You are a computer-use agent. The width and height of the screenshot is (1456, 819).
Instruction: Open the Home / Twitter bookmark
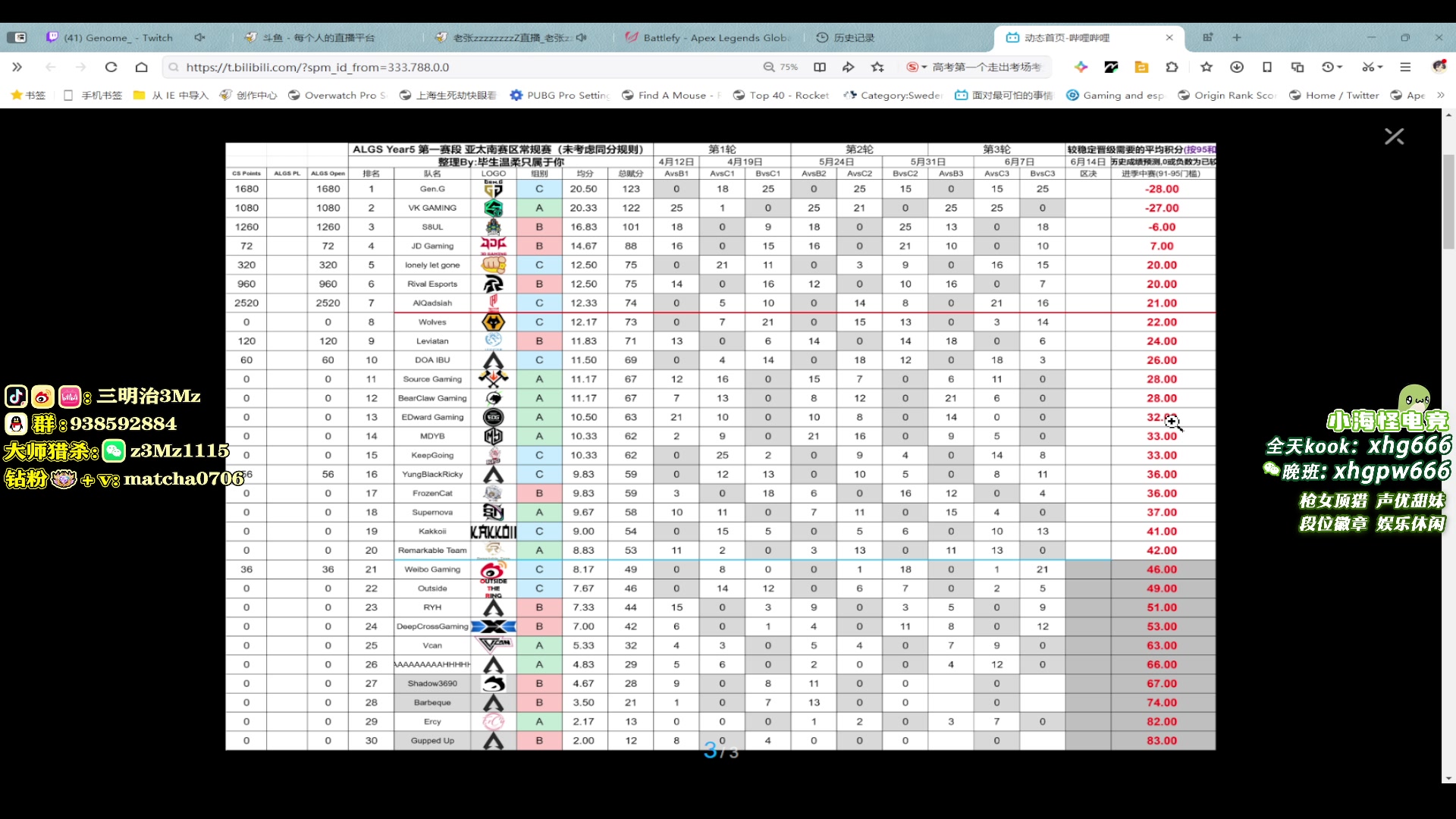(x=1334, y=95)
